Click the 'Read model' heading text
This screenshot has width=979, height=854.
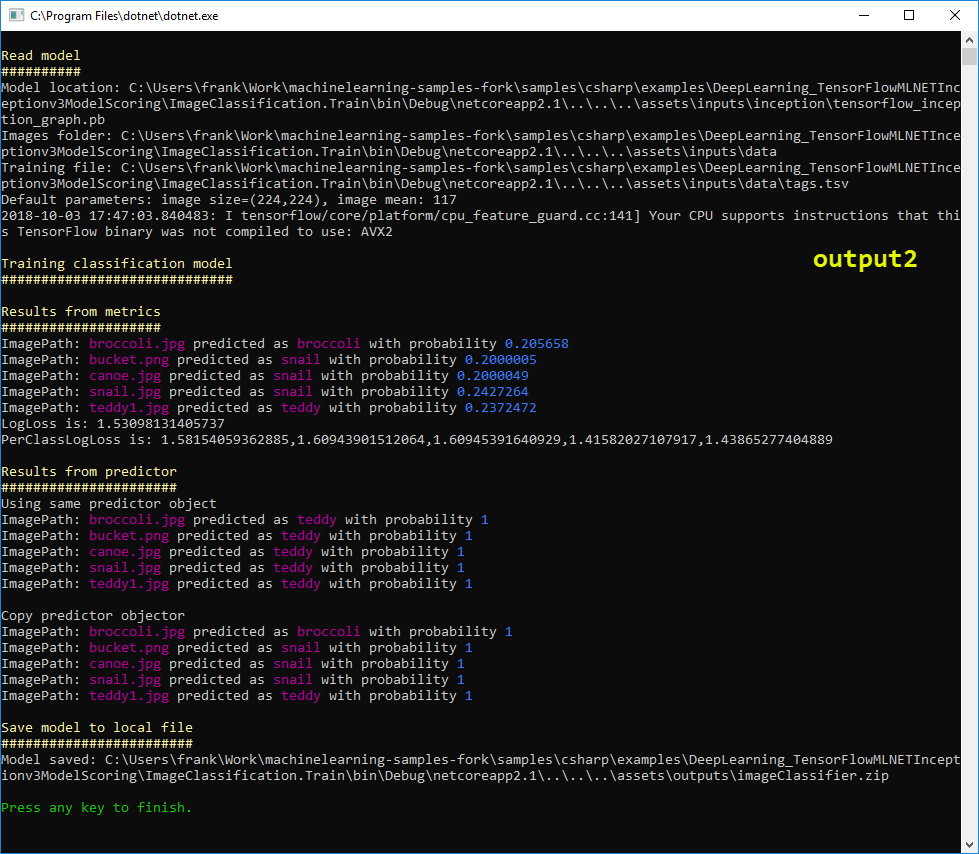point(41,56)
